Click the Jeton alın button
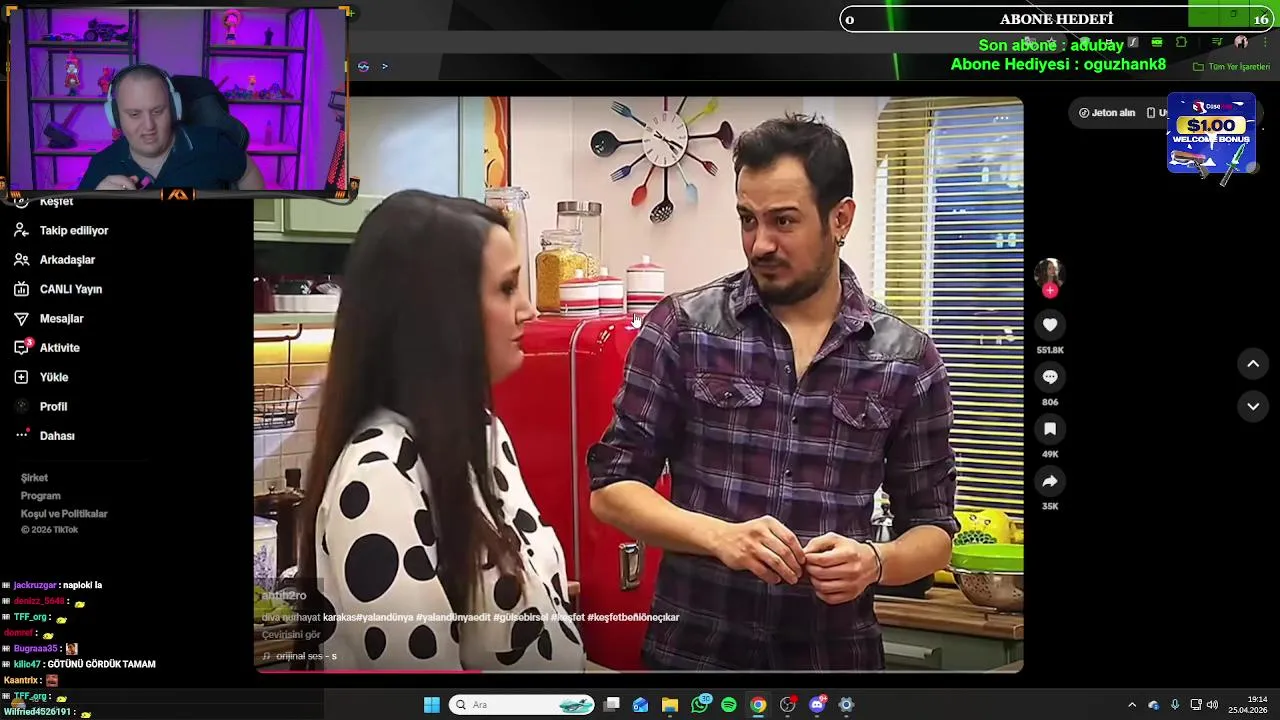The width and height of the screenshot is (1280, 720). click(x=1107, y=113)
